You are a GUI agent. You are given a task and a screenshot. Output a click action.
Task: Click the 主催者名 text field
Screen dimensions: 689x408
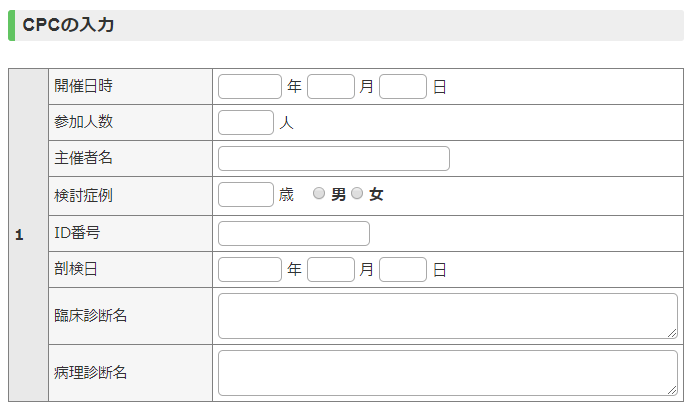click(334, 159)
